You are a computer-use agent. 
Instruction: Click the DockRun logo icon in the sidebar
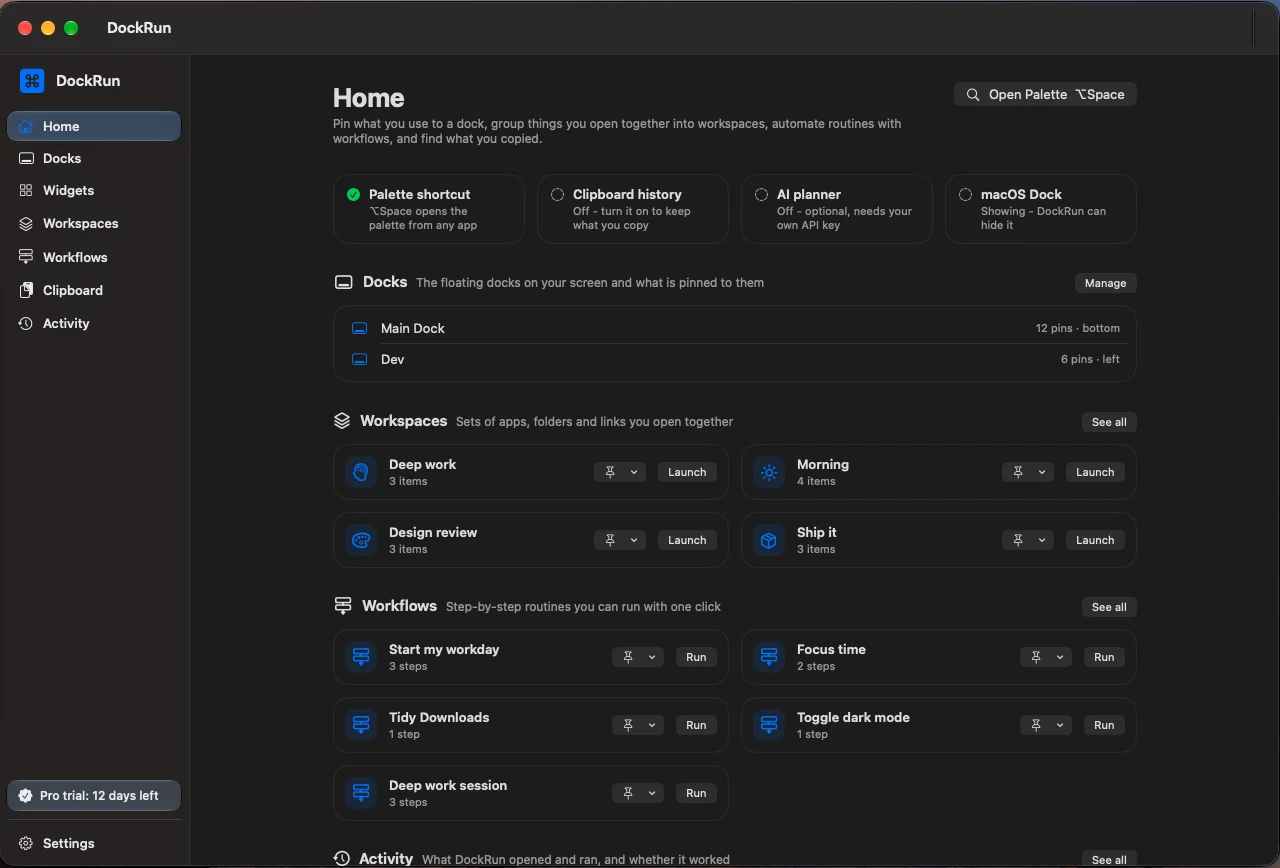point(32,81)
